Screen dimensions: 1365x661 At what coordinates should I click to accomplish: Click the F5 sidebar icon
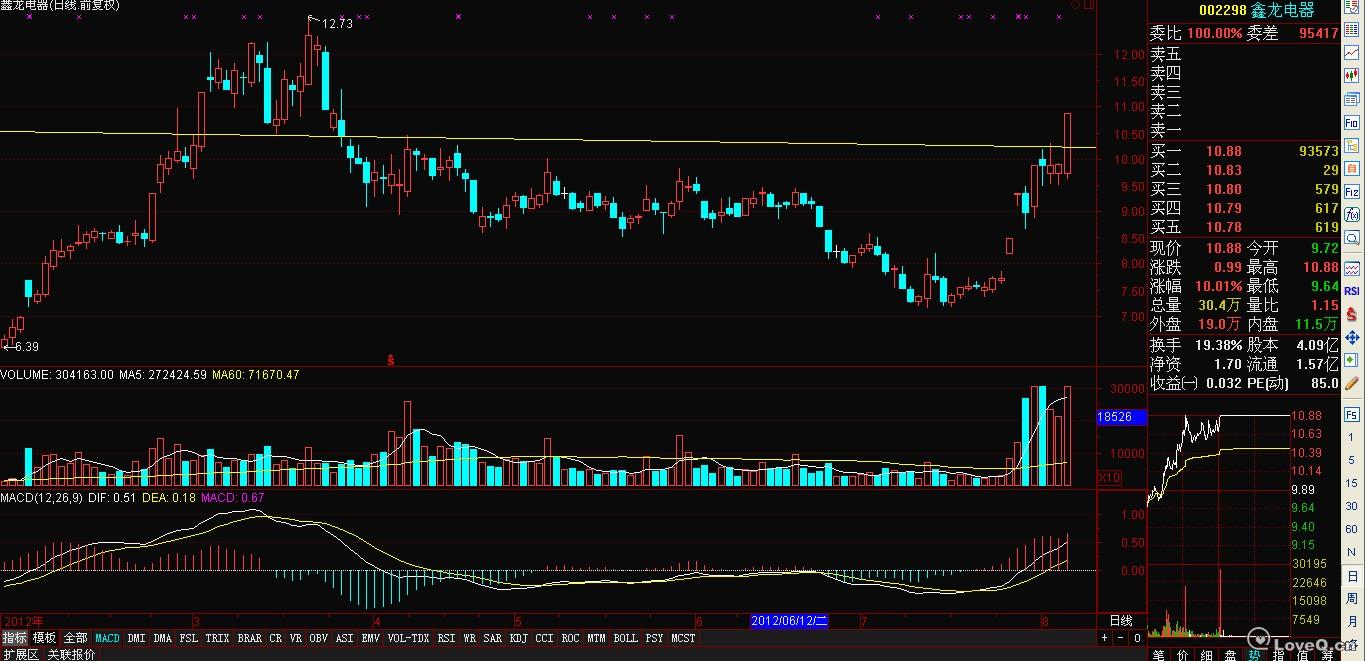1352,414
